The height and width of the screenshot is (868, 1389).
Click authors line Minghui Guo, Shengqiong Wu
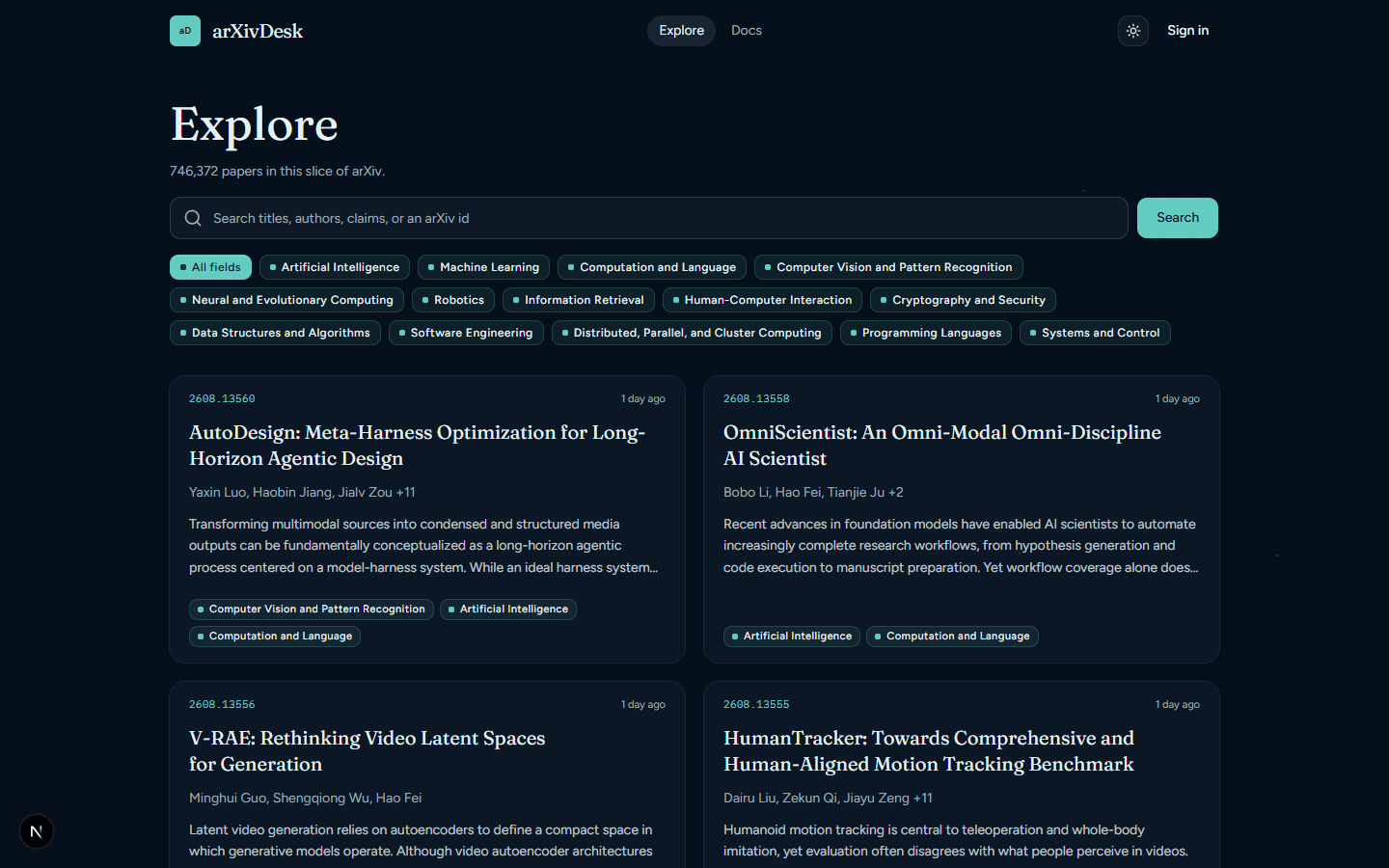click(x=305, y=798)
